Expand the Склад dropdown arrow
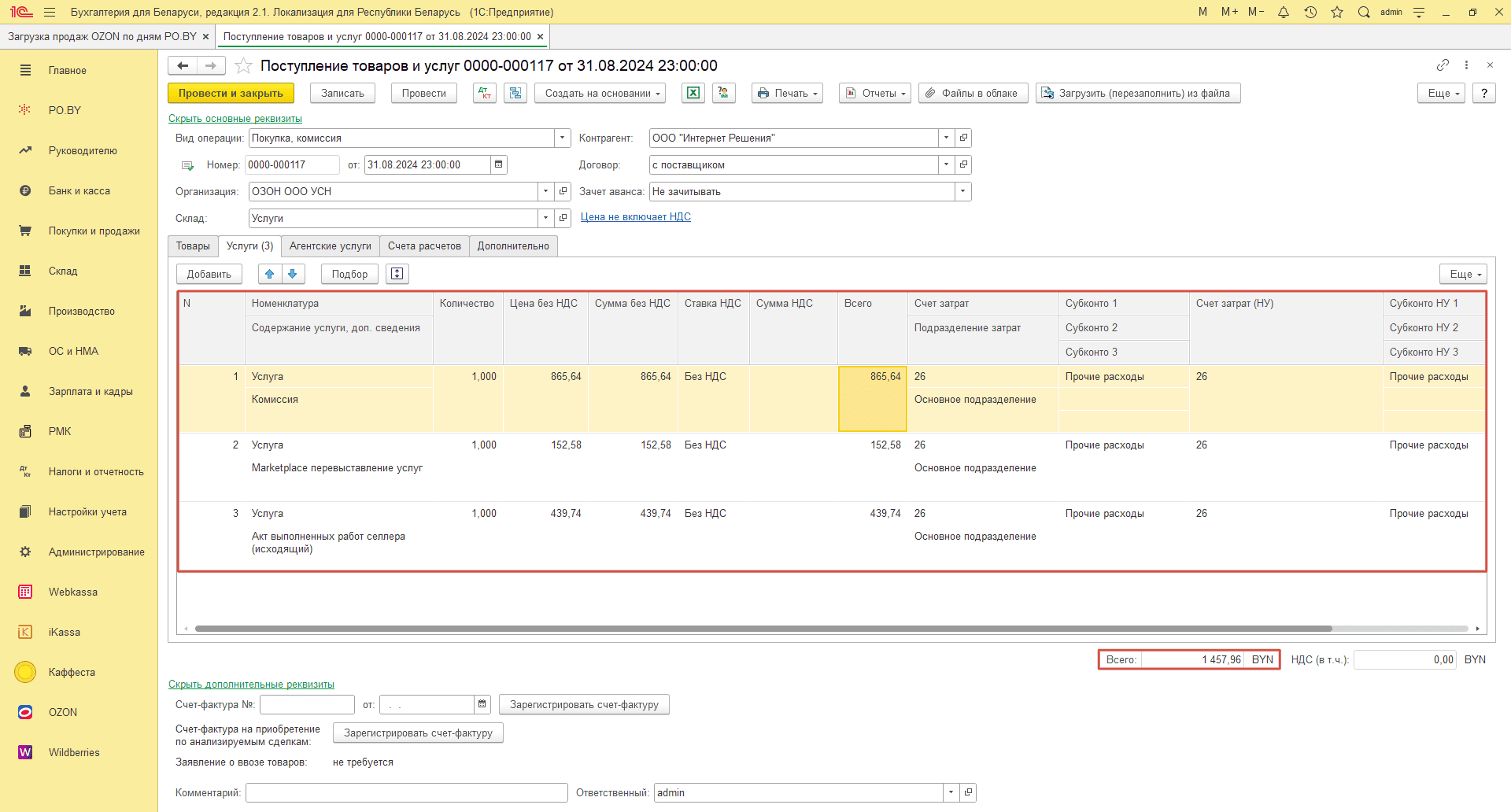 click(546, 218)
